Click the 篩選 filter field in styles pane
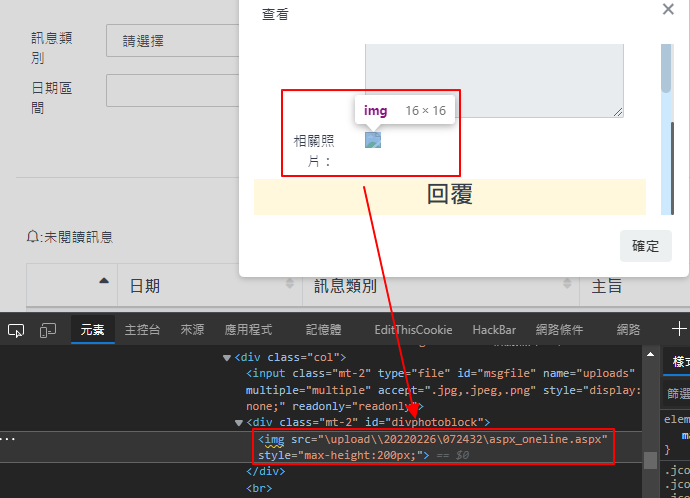690x498 pixels. pos(678,393)
